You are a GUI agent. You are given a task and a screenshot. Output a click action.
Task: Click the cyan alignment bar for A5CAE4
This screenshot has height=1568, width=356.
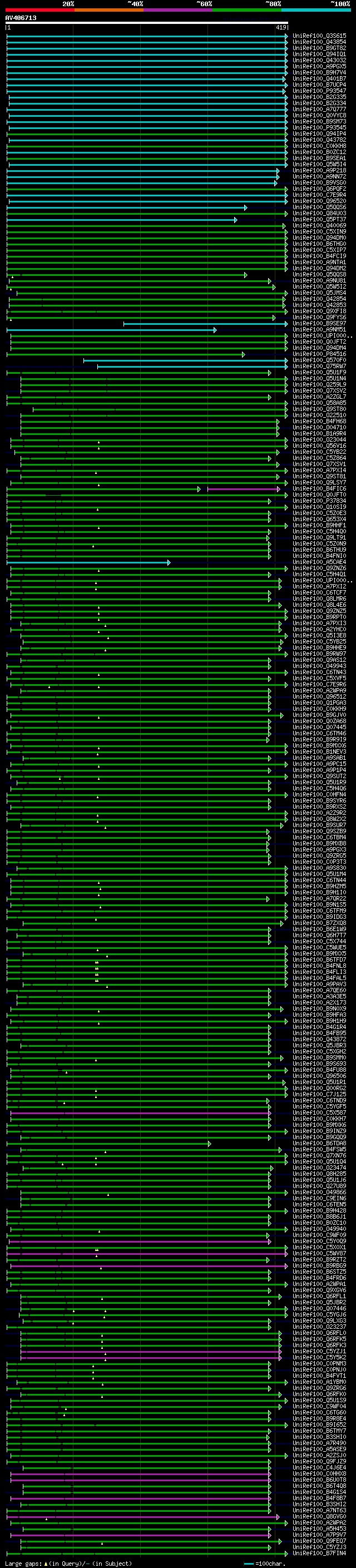(88, 562)
